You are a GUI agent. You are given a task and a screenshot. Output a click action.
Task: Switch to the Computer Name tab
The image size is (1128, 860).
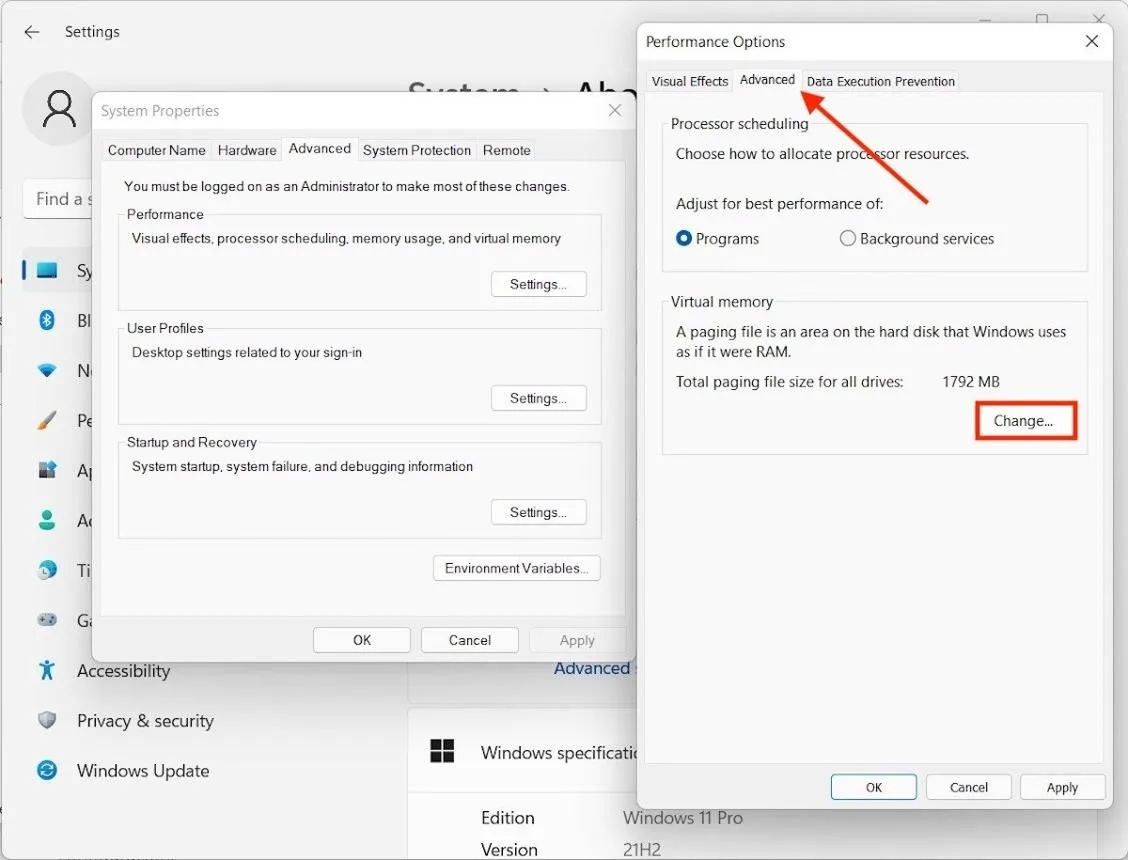156,150
